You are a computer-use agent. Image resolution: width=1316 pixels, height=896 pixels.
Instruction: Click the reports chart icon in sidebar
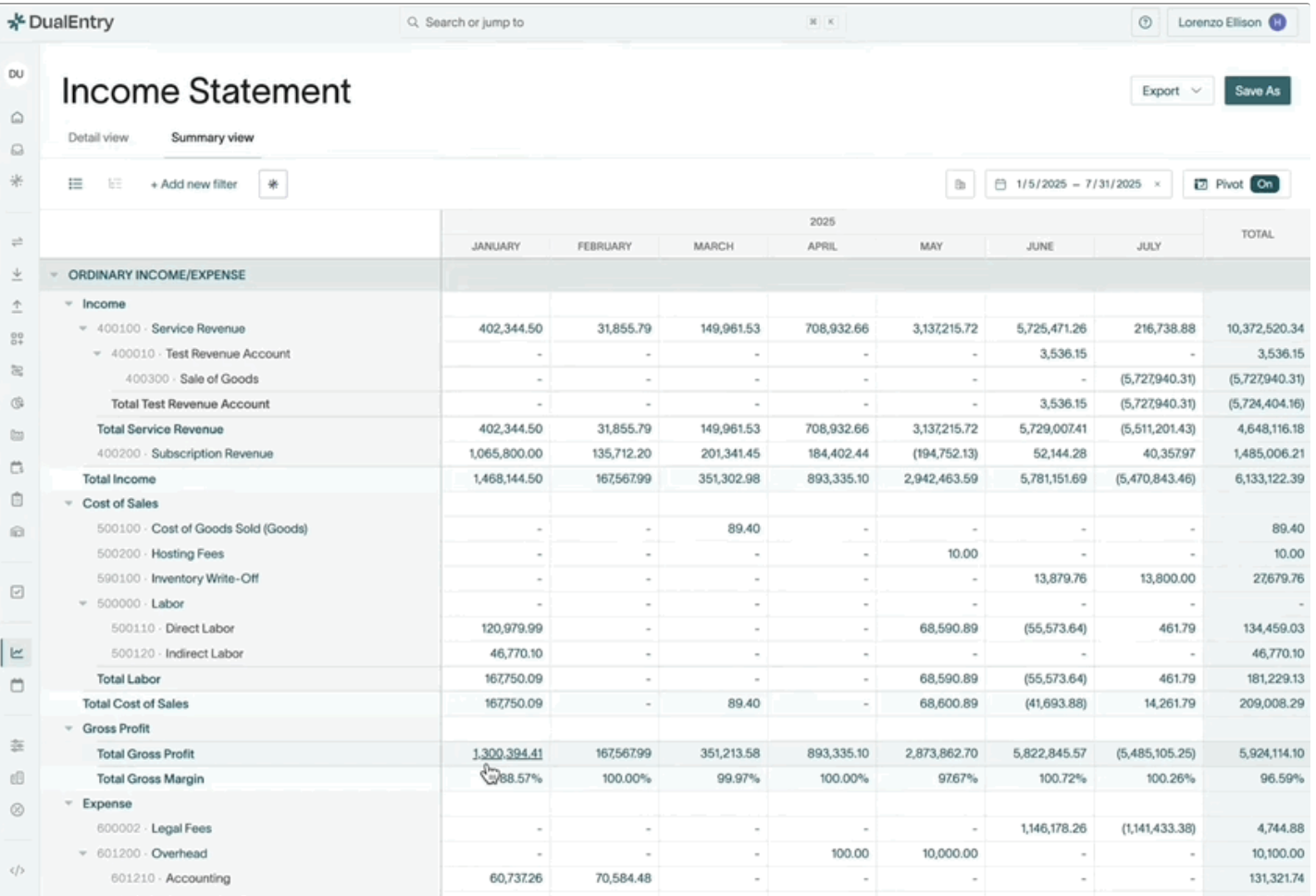(17, 653)
